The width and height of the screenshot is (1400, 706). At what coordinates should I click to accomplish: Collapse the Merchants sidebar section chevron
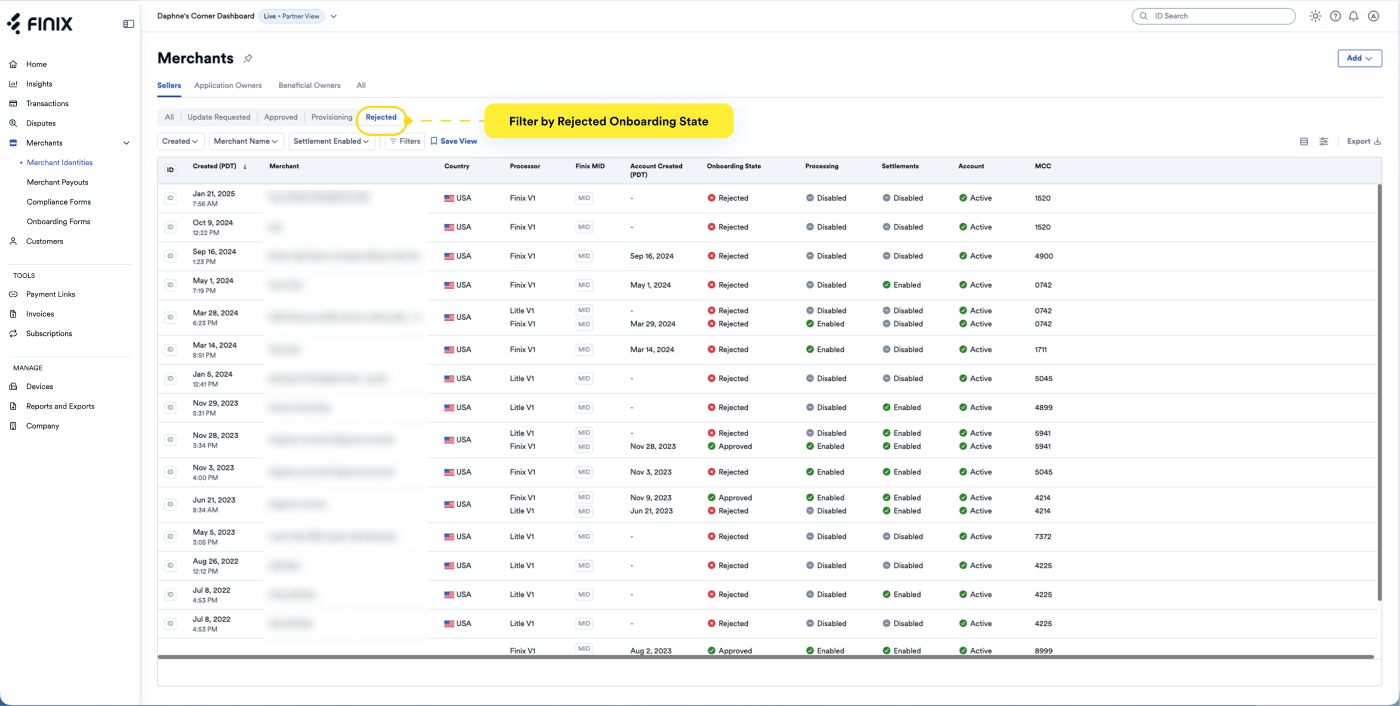tap(126, 143)
